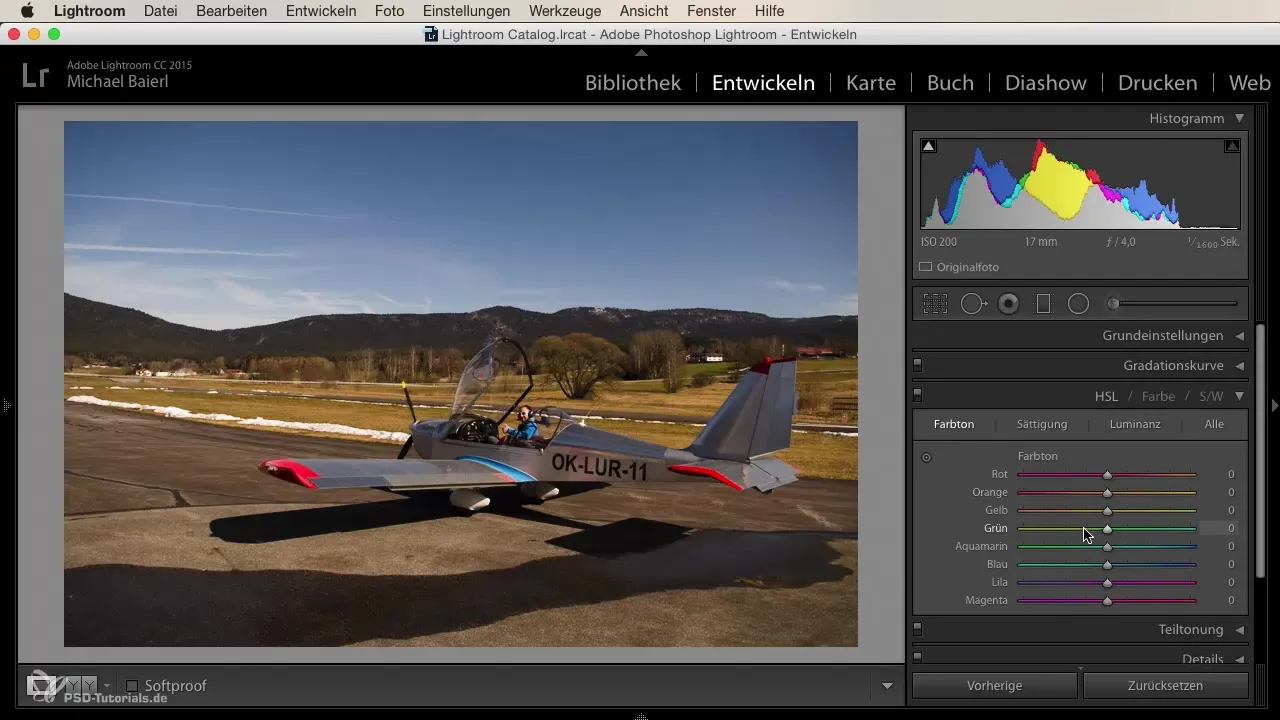Switch to the Drucken module
This screenshot has width=1280, height=720.
tap(1158, 83)
